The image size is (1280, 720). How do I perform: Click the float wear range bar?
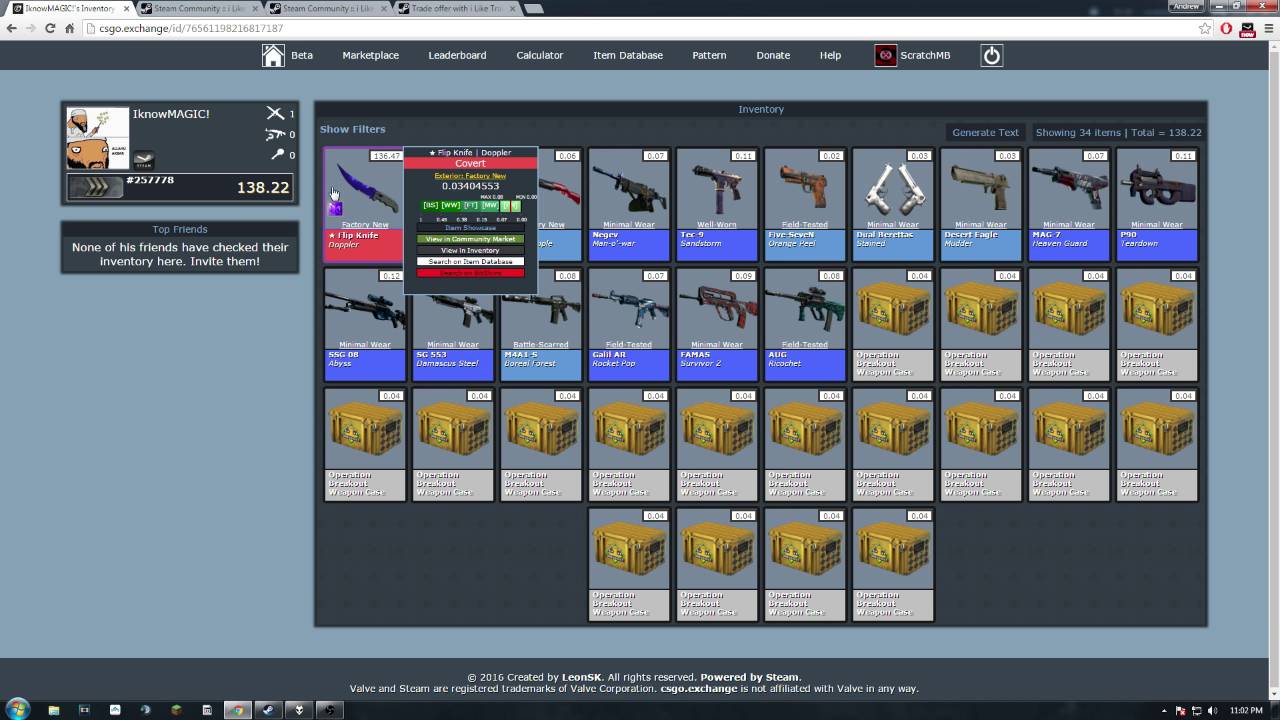[470, 205]
